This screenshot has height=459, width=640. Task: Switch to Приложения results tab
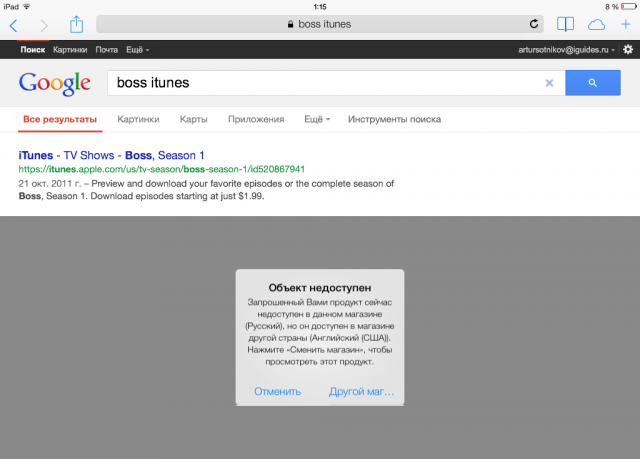256,120
